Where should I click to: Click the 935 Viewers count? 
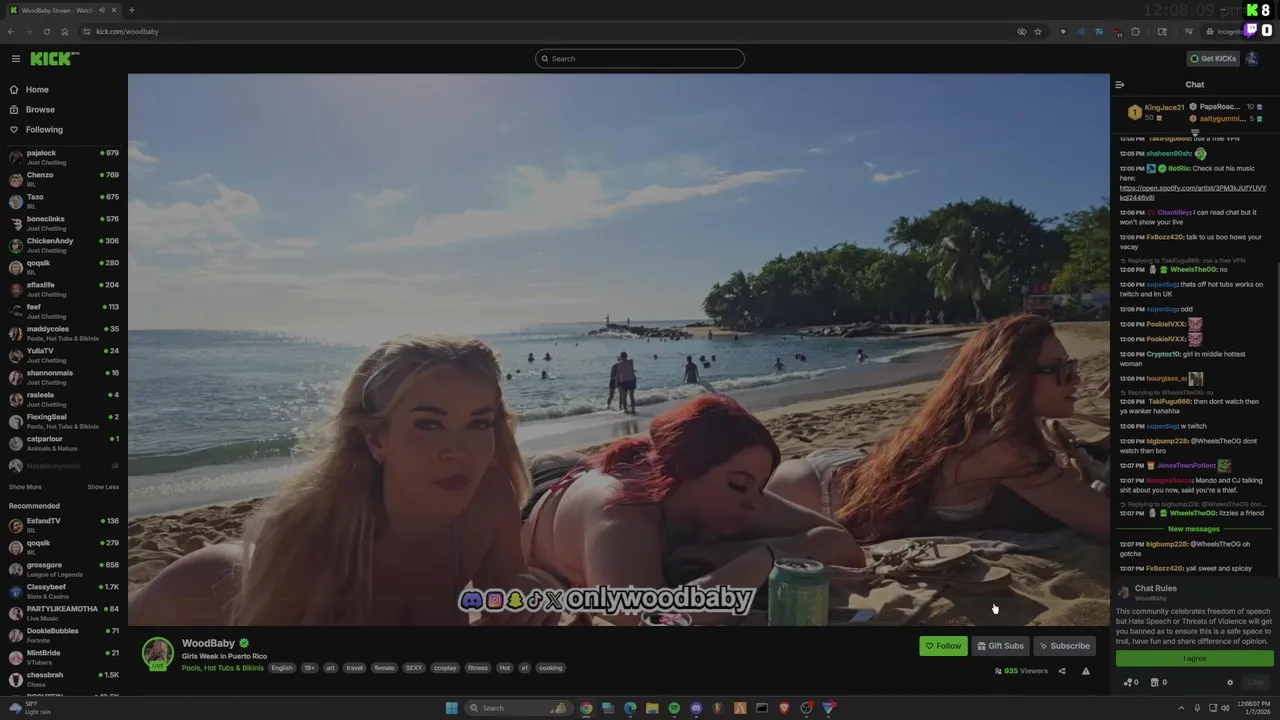tap(1021, 671)
